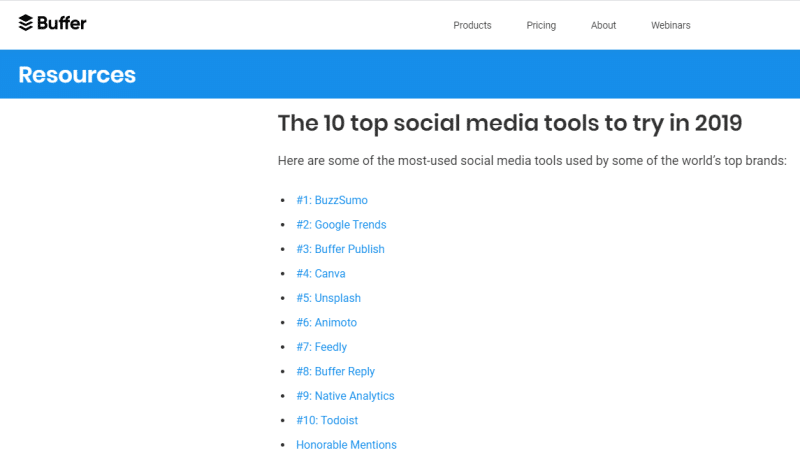Select the #4: Canva link
The width and height of the screenshot is (800, 469).
[x=320, y=274]
